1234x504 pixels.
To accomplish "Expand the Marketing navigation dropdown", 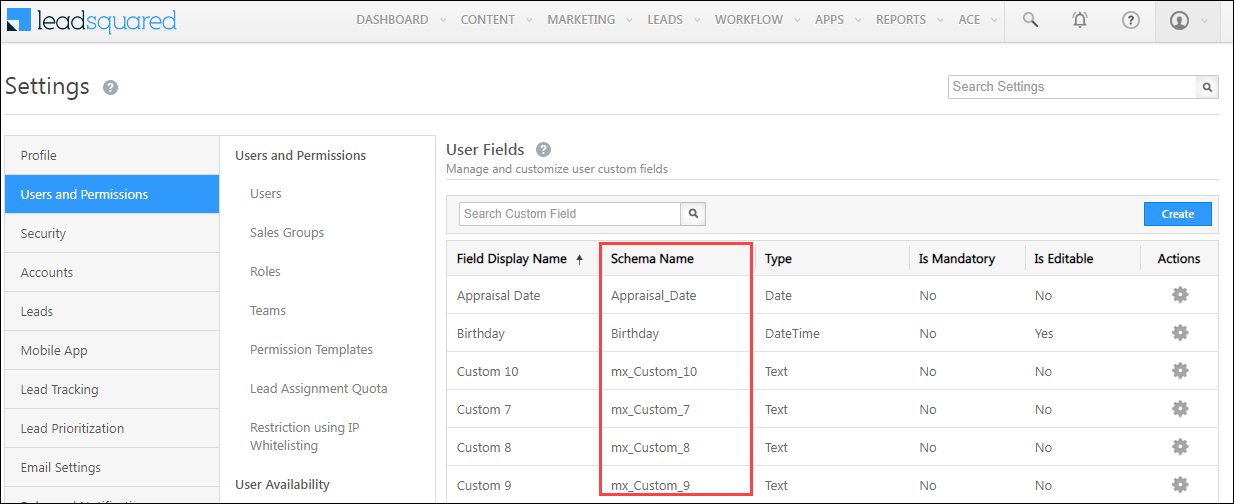I will click(589, 20).
